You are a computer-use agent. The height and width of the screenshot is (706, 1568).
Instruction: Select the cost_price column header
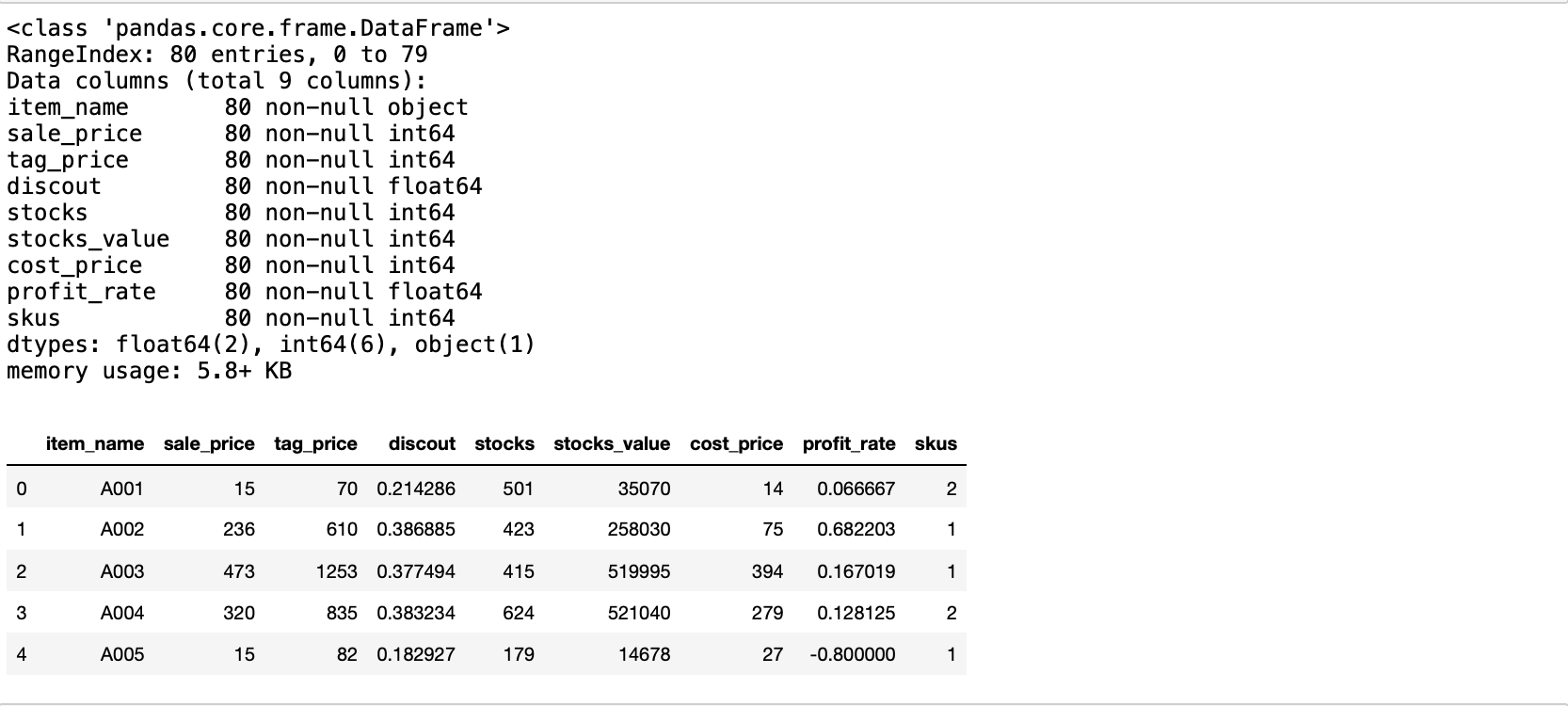(x=736, y=443)
